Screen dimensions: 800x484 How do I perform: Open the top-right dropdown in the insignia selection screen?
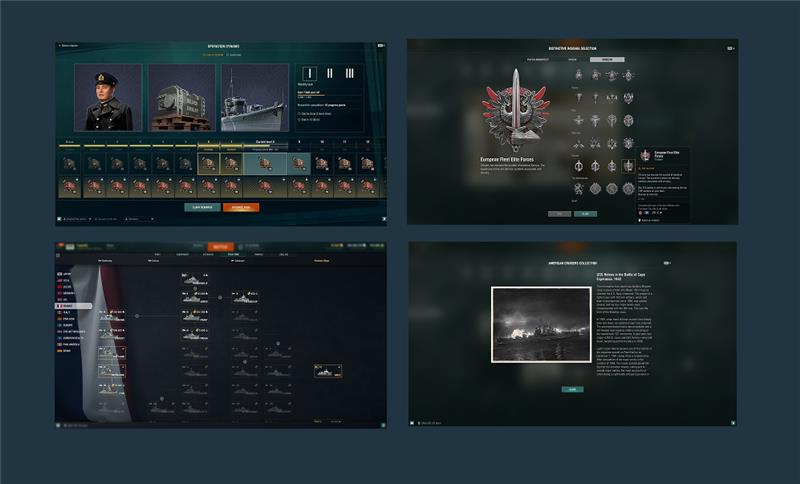click(731, 47)
